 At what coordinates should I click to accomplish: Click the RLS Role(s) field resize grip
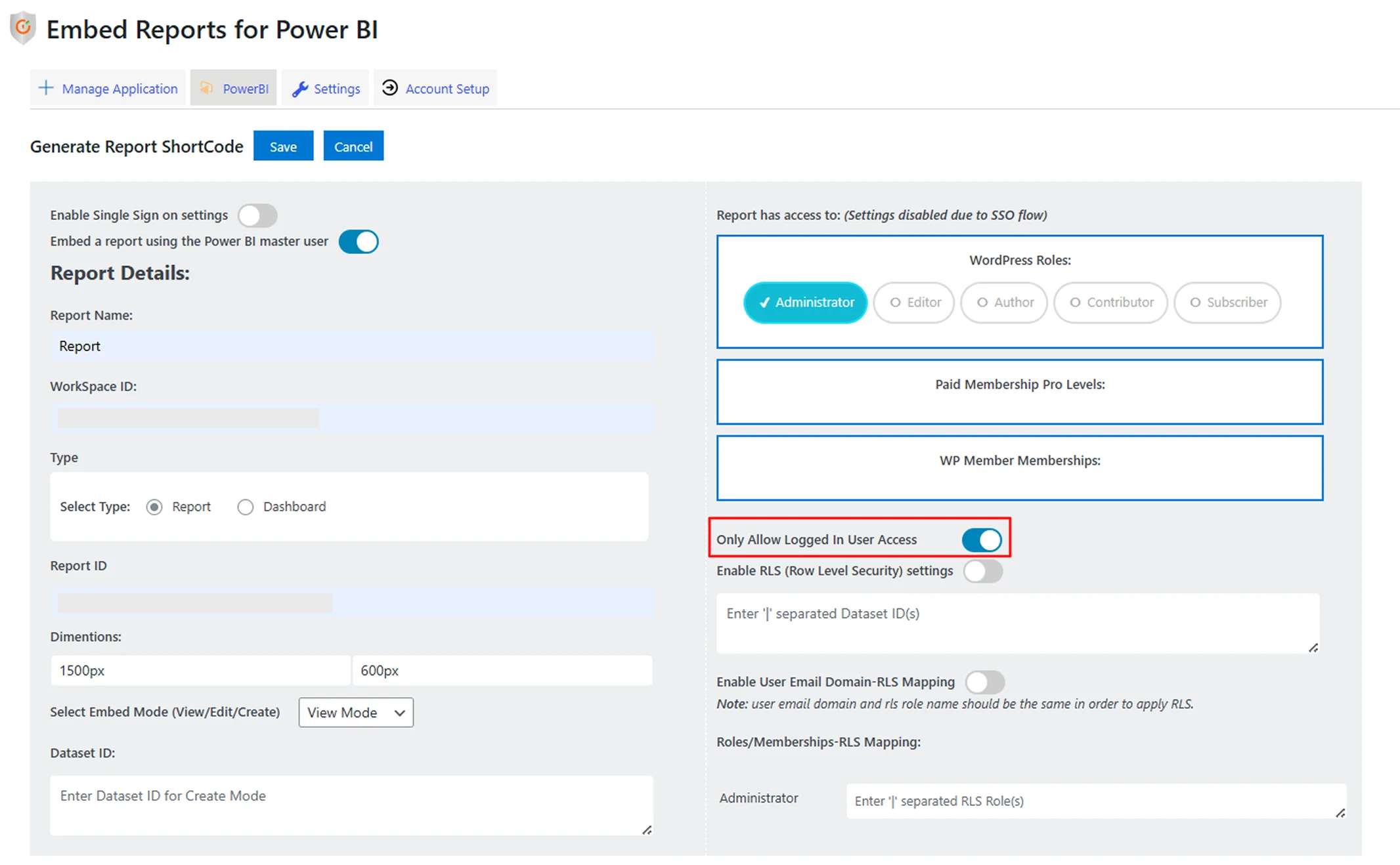(1340, 812)
